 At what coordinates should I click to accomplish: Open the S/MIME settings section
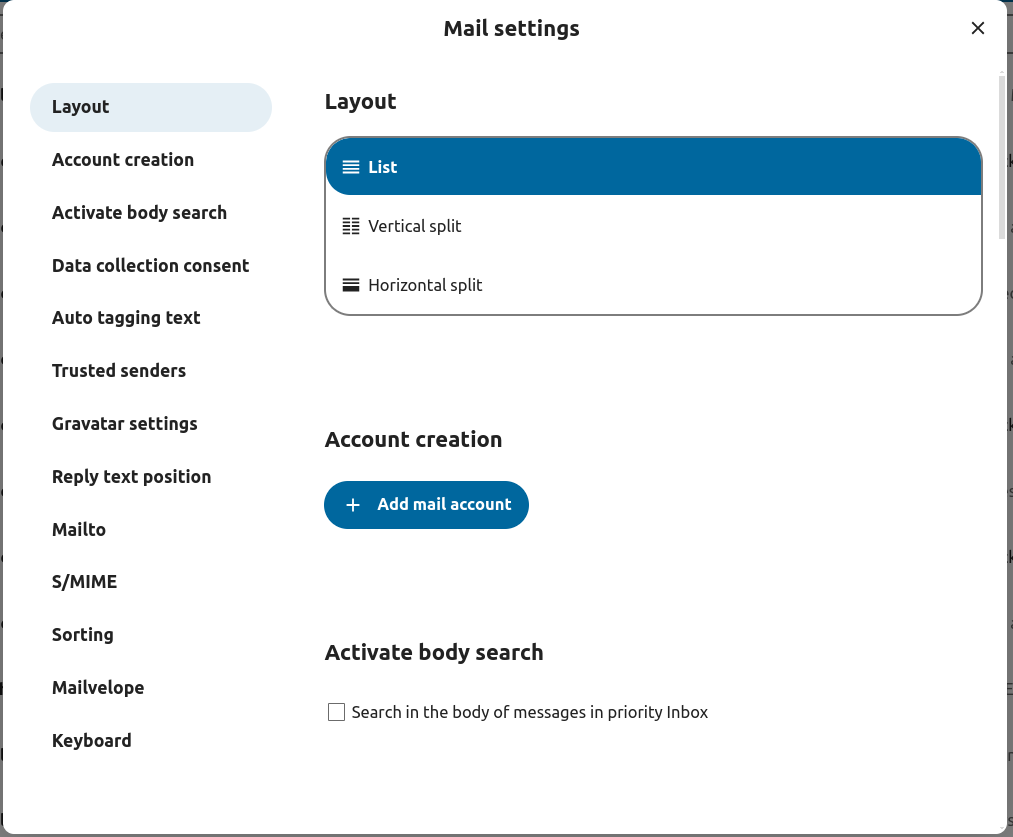pyautogui.click(x=84, y=581)
